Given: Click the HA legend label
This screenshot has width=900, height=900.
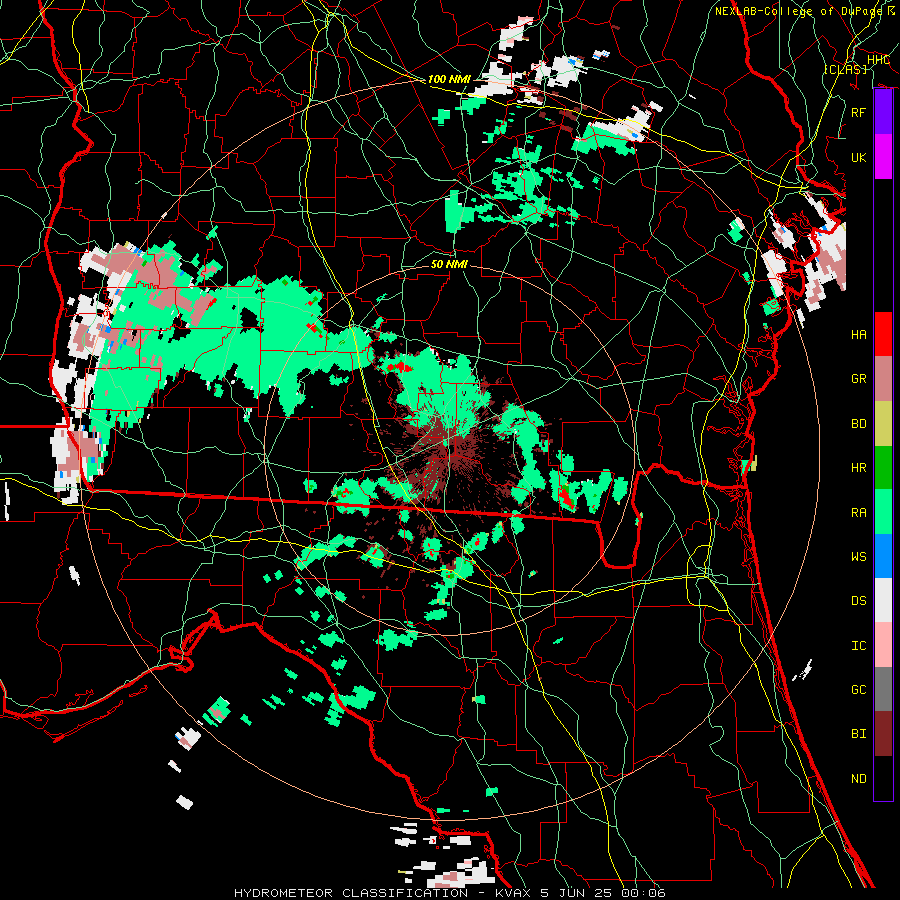Looking at the screenshot, I should pos(858,335).
